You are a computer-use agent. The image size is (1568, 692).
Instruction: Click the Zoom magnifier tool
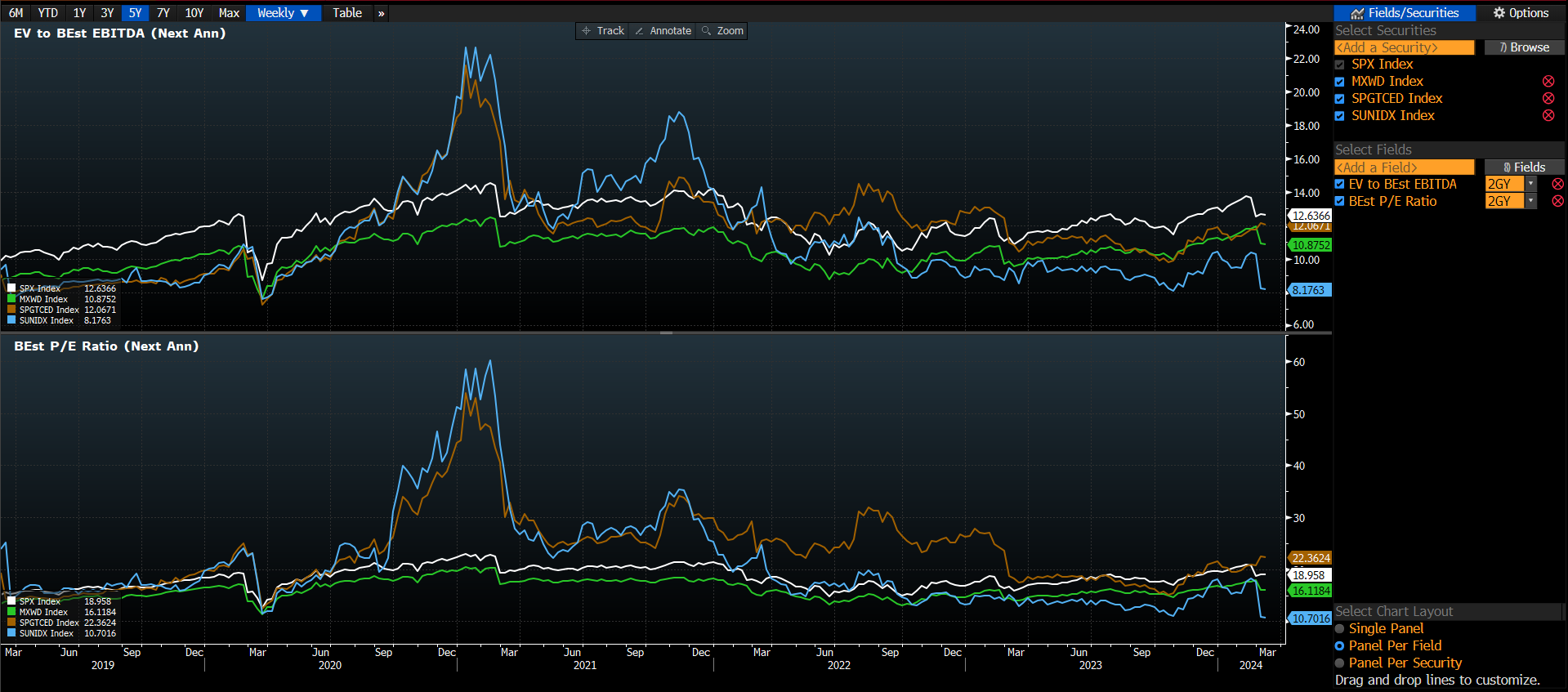pyautogui.click(x=722, y=31)
